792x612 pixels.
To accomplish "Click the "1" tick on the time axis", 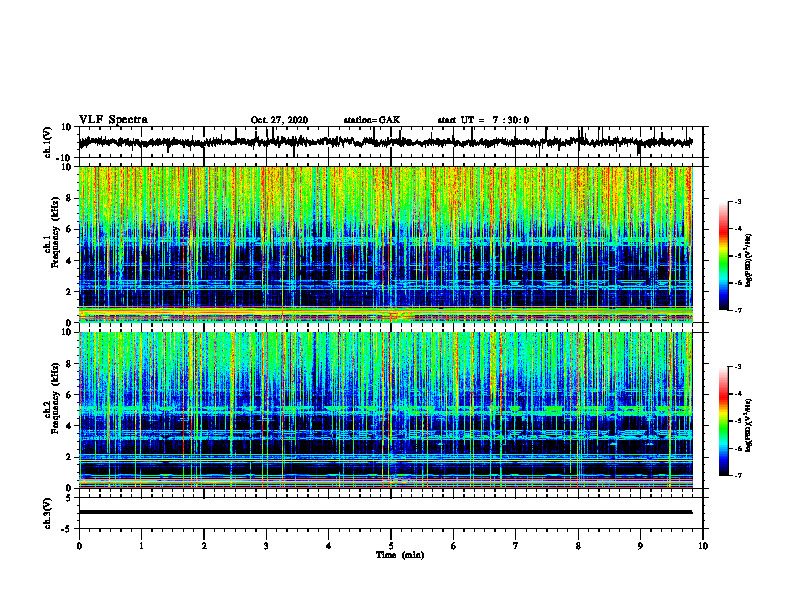I will tap(141, 546).
